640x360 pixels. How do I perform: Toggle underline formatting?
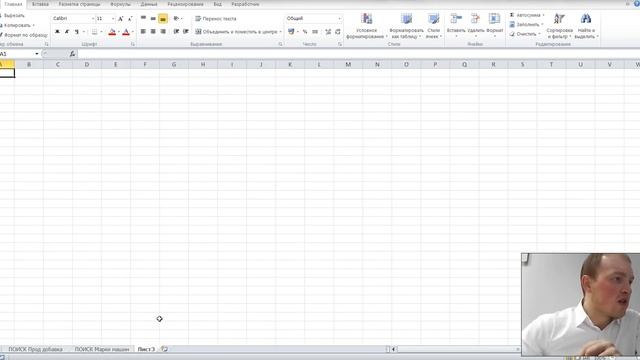(x=76, y=32)
